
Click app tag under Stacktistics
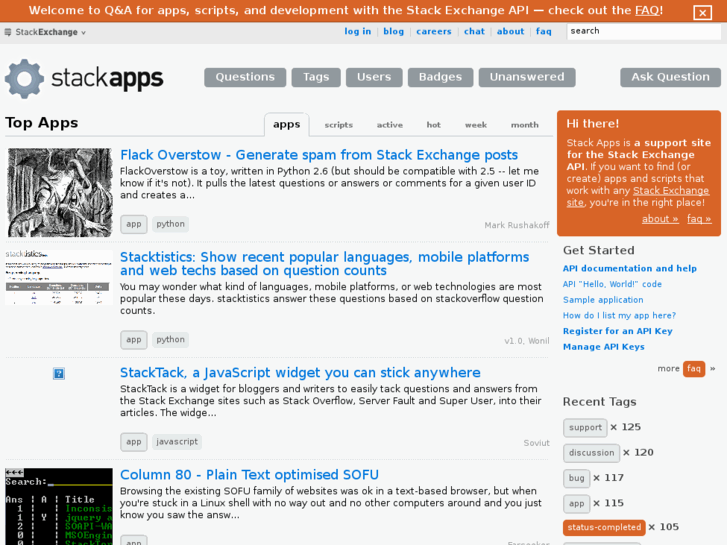coord(134,340)
